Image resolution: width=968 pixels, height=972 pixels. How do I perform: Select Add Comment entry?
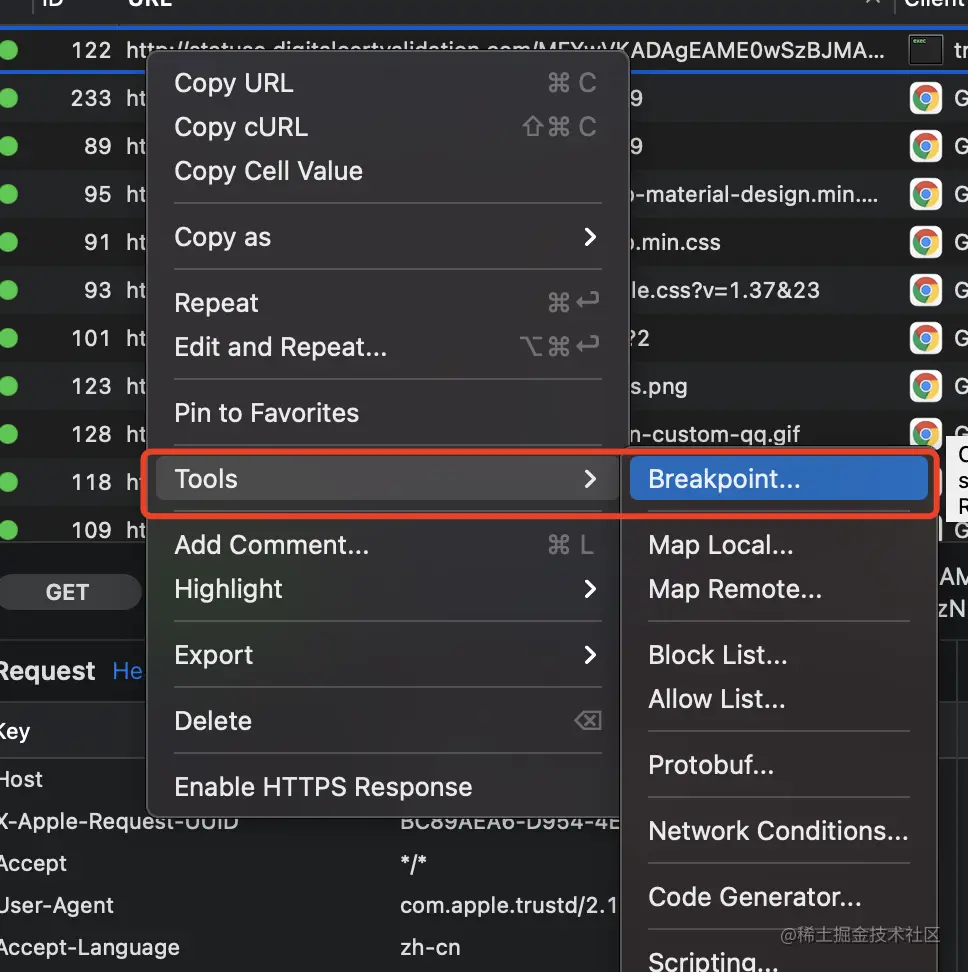coord(387,545)
